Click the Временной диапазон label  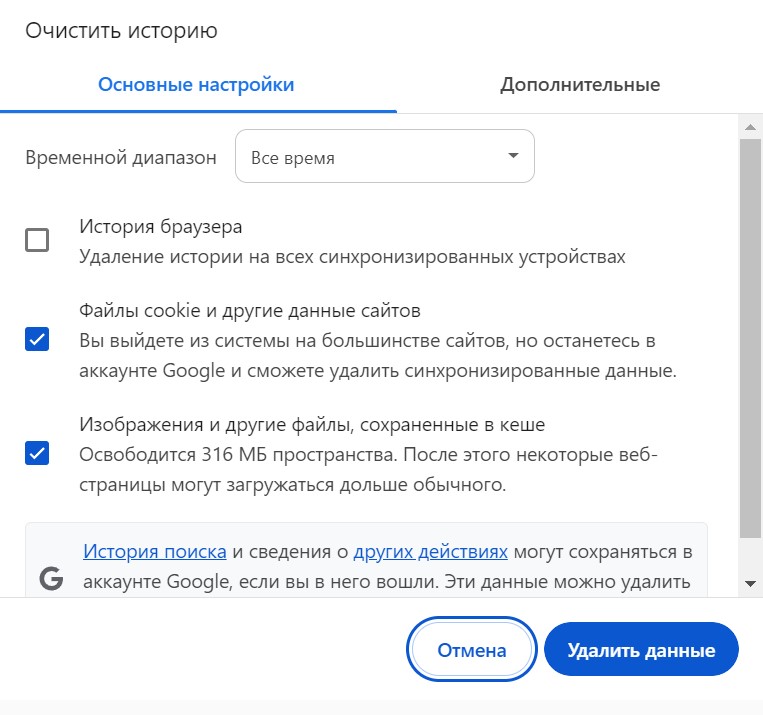[121, 157]
